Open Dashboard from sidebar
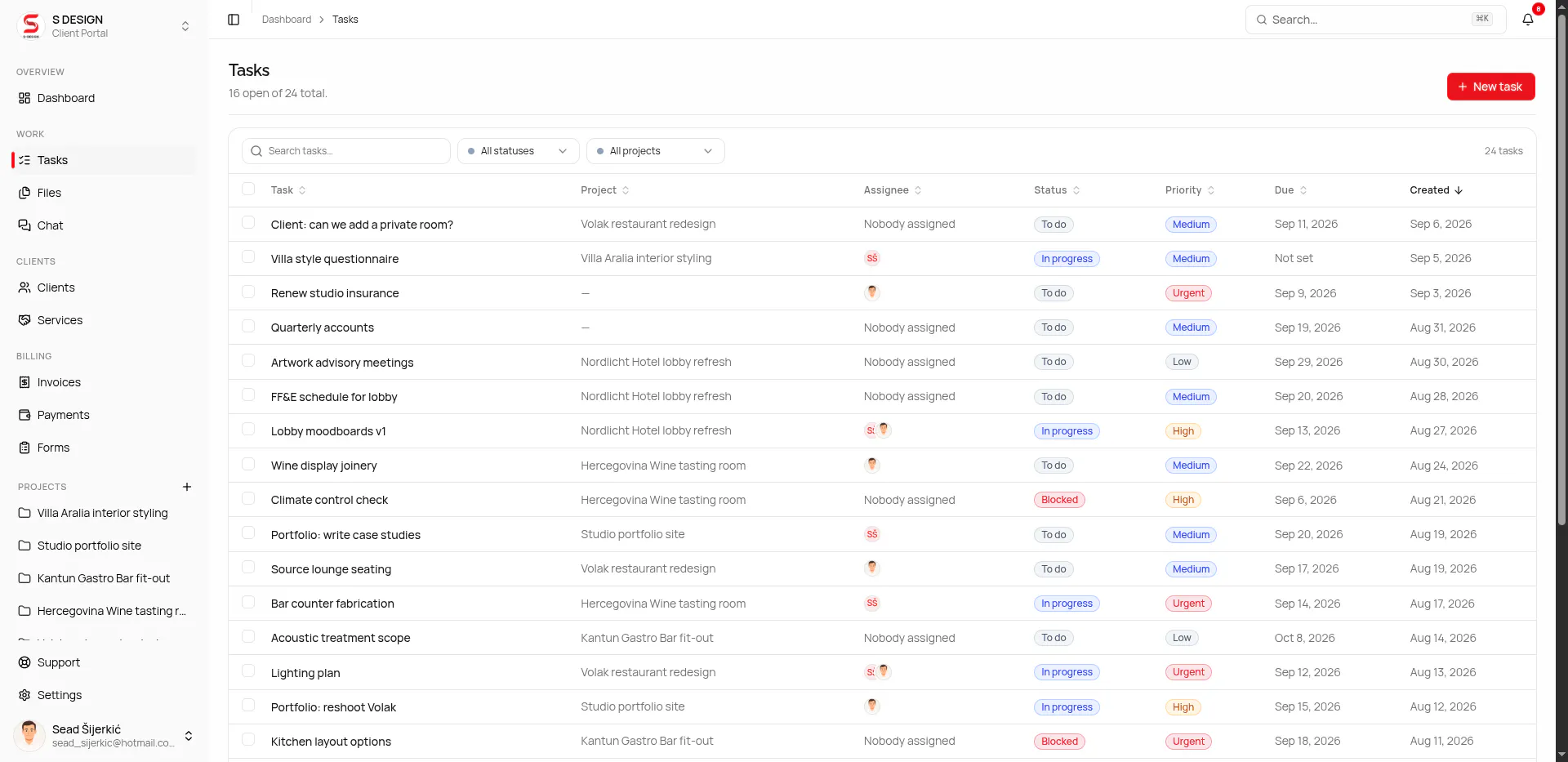 pyautogui.click(x=105, y=98)
